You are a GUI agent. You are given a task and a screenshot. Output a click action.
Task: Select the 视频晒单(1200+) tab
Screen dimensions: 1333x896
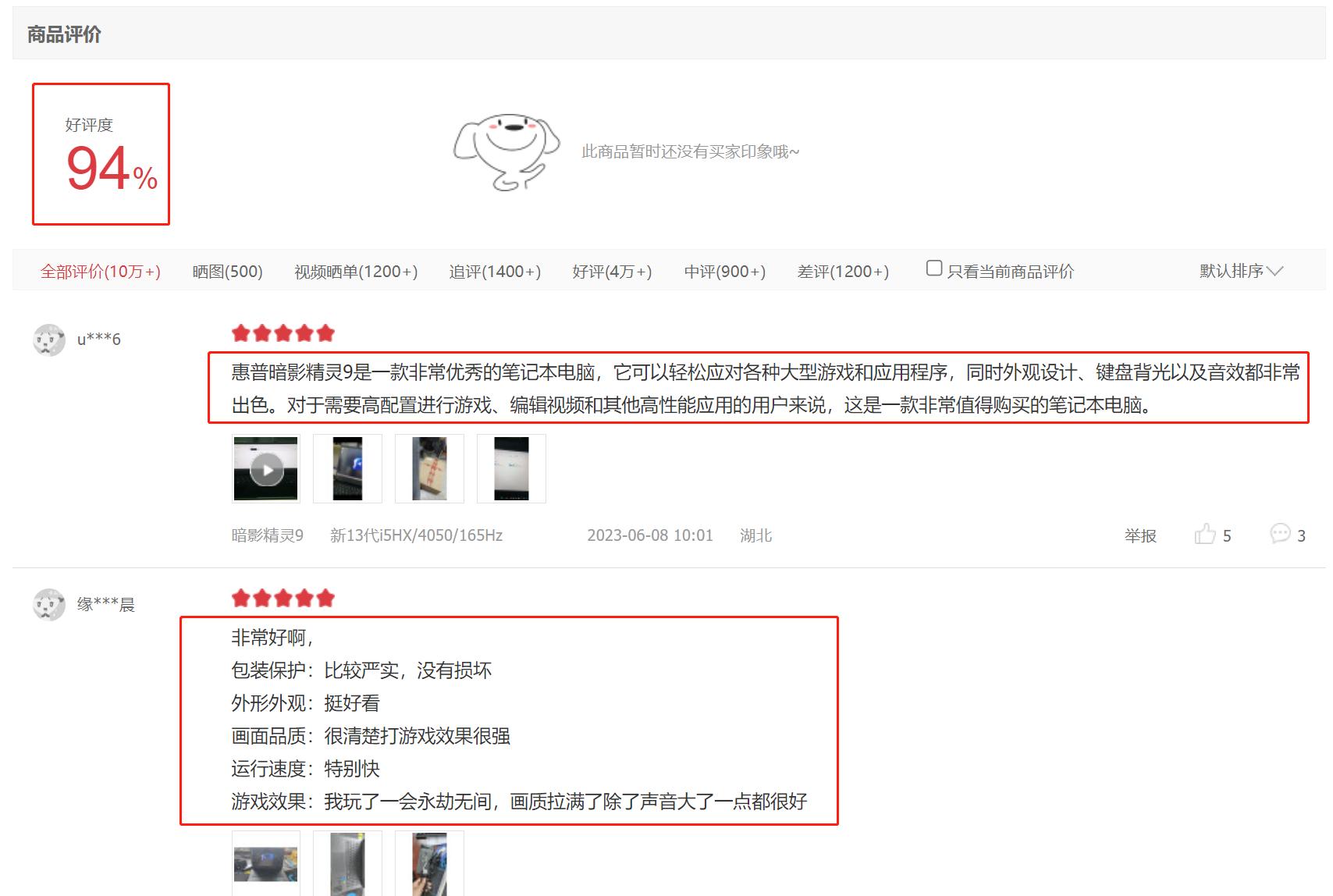[x=356, y=271]
